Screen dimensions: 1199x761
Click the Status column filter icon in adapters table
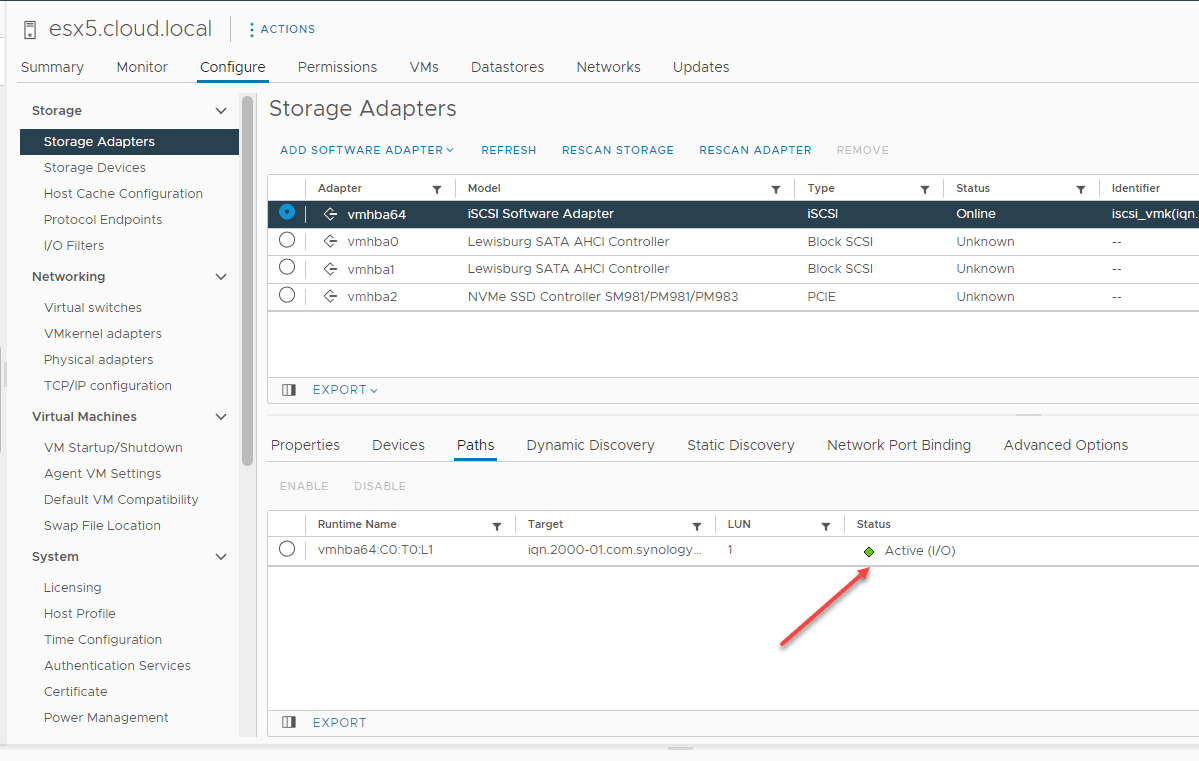(1081, 189)
